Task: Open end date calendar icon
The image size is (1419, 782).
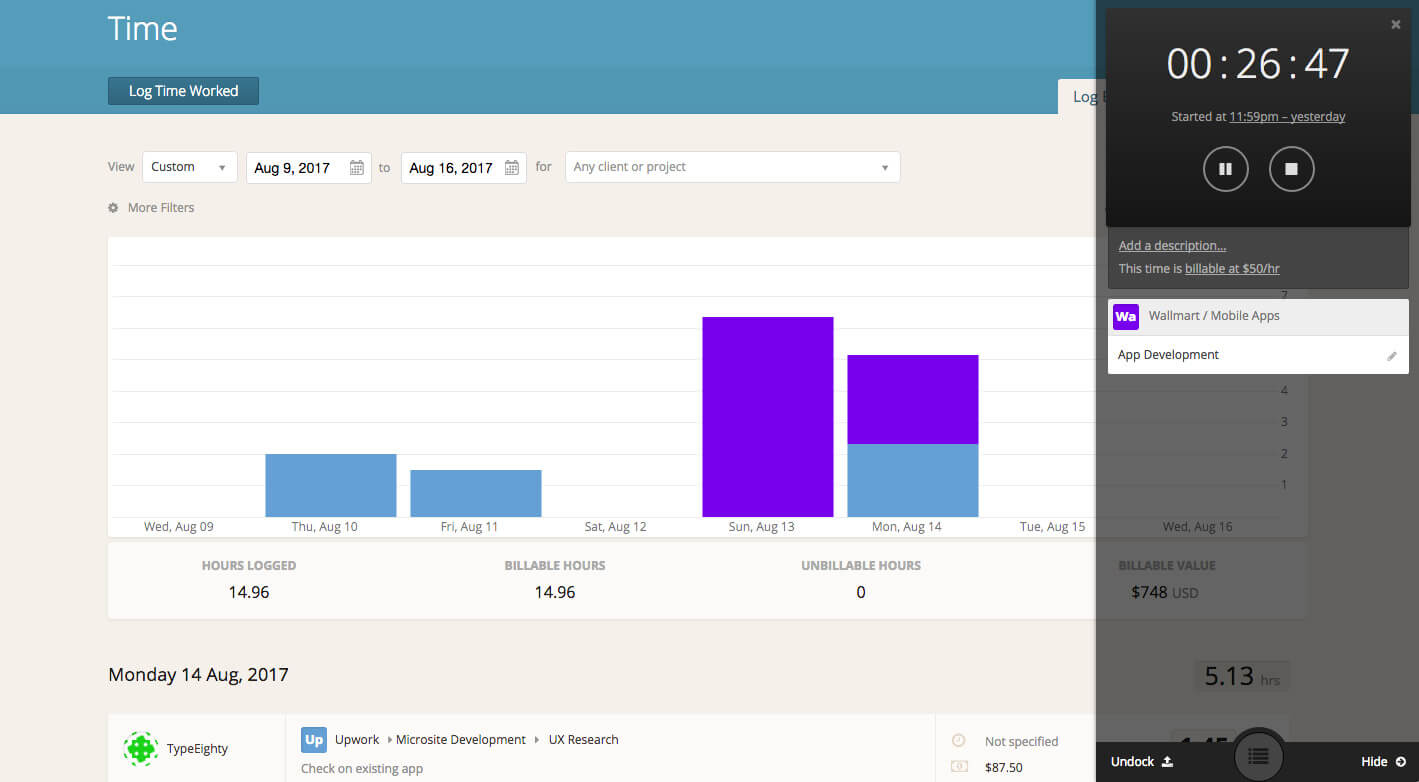Action: pos(512,168)
